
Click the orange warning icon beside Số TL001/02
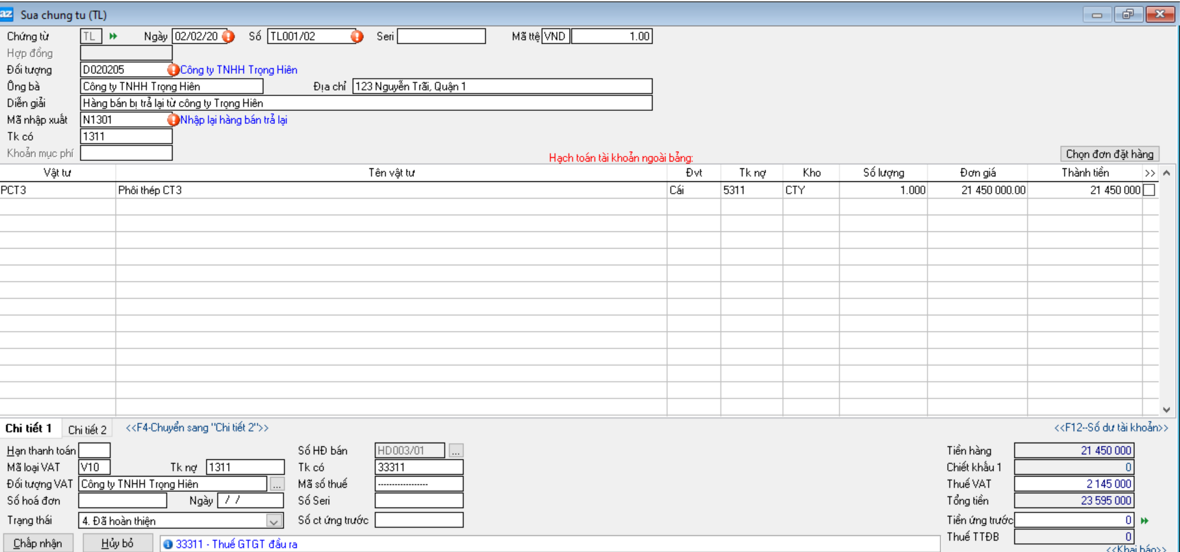coord(357,37)
